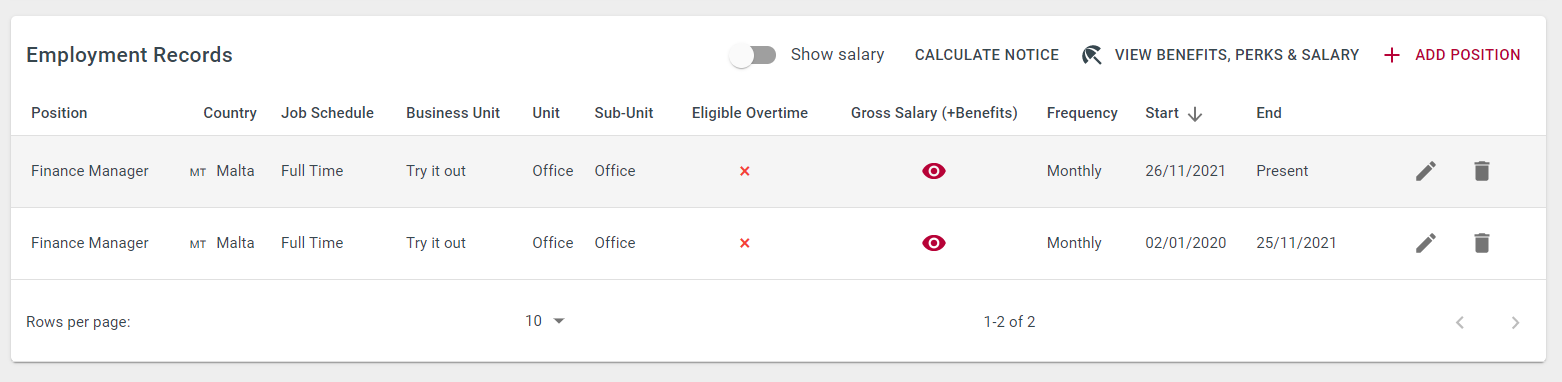Viewport: 1562px width, 382px height.
Task: Edit the position record ending 25/11/2021
Action: 1426,243
